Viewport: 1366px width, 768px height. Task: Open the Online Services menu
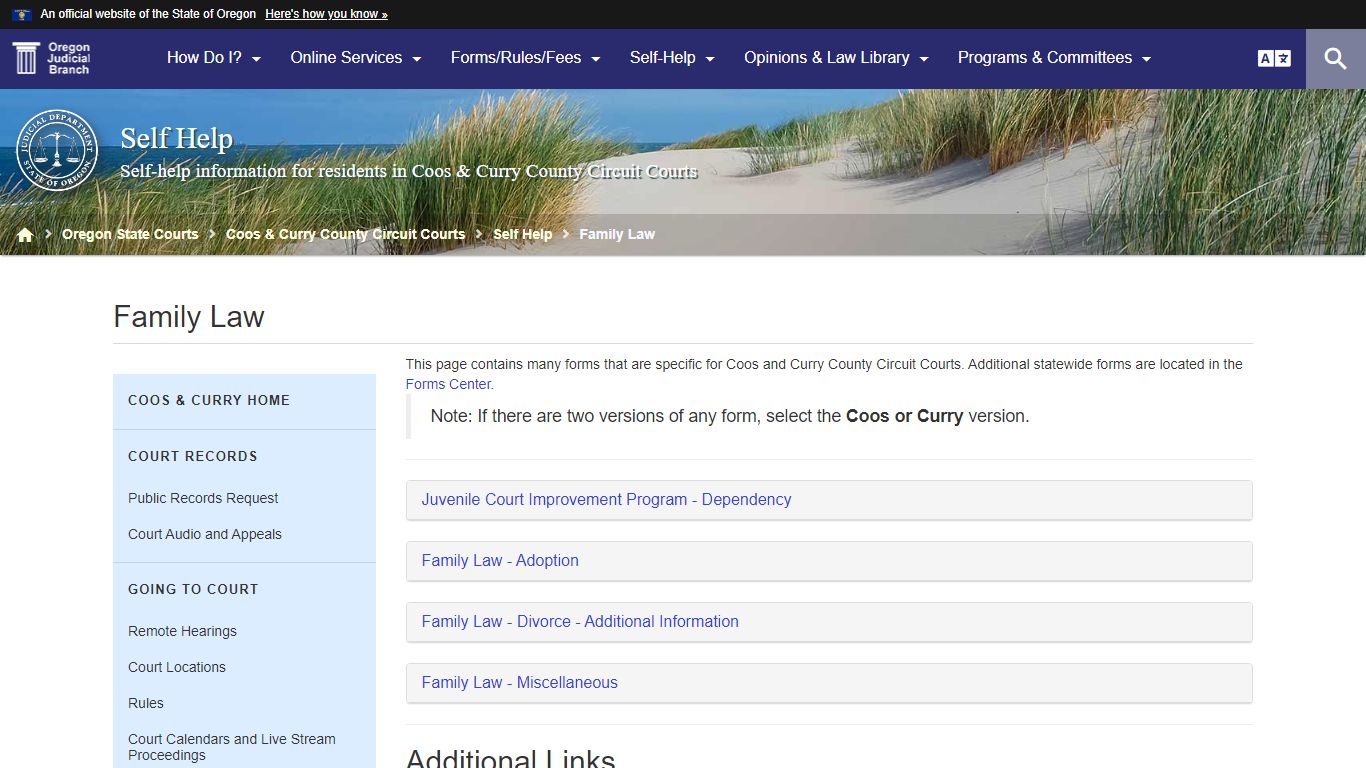click(x=356, y=58)
